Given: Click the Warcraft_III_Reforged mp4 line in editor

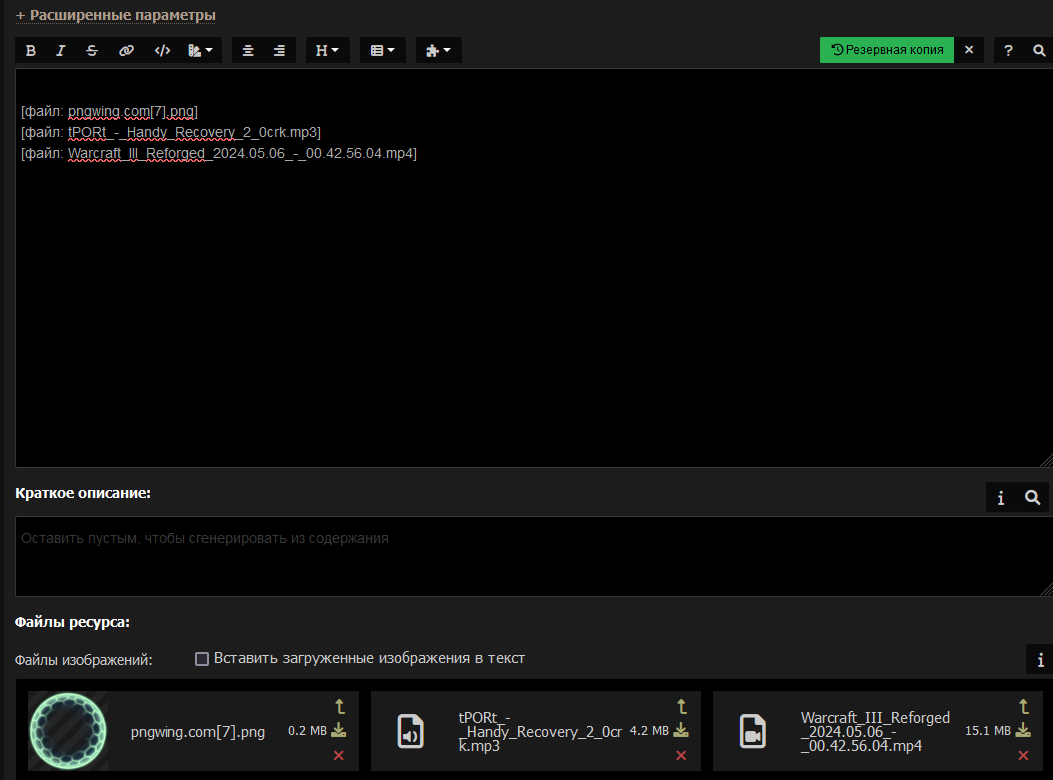Looking at the screenshot, I should pos(219,153).
